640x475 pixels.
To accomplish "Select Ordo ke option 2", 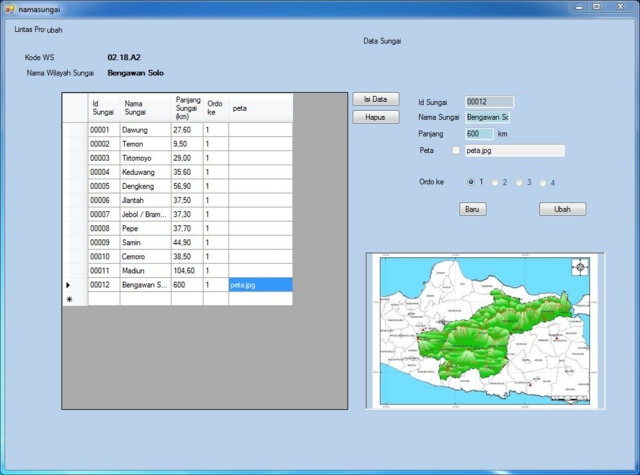I will tap(496, 182).
